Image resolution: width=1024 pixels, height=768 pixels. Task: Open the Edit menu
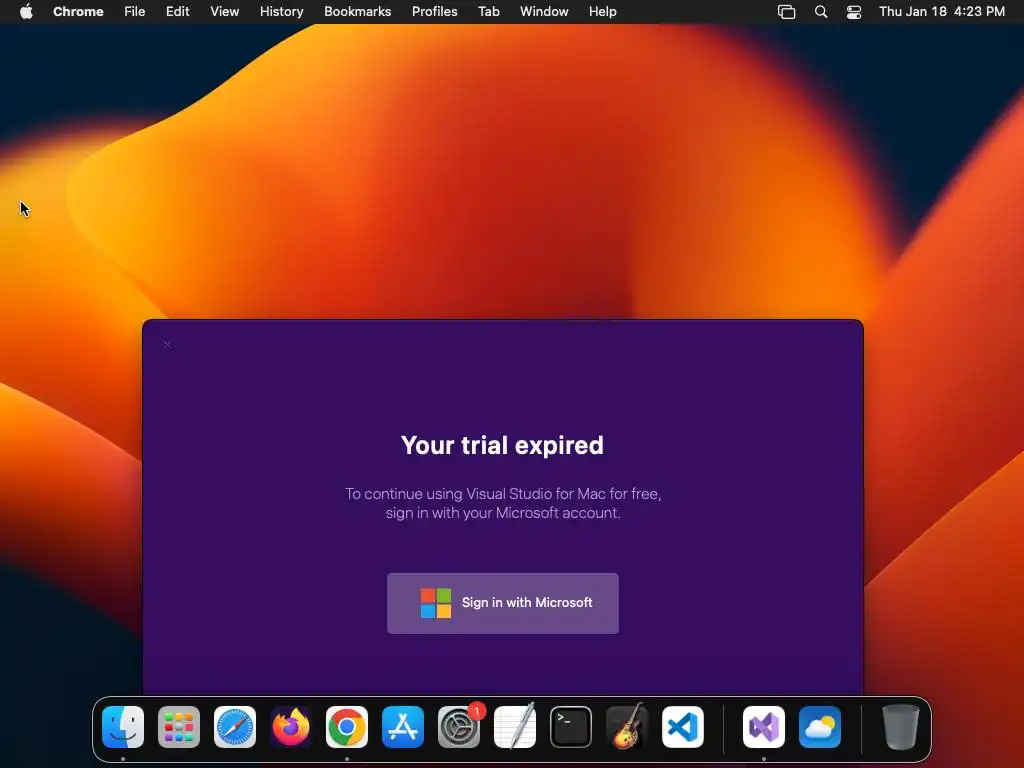coord(178,12)
